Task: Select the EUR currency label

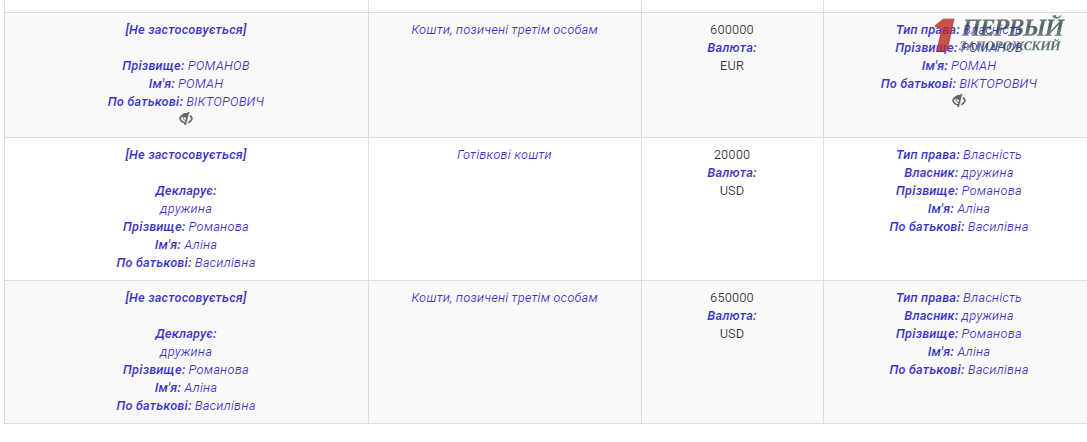Action: tap(732, 66)
